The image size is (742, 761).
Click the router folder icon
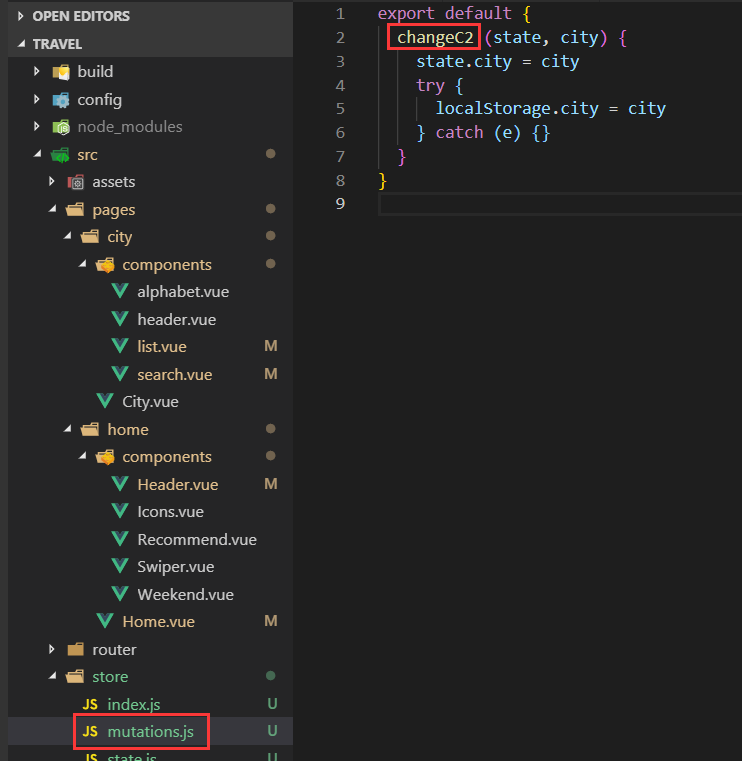[76, 649]
